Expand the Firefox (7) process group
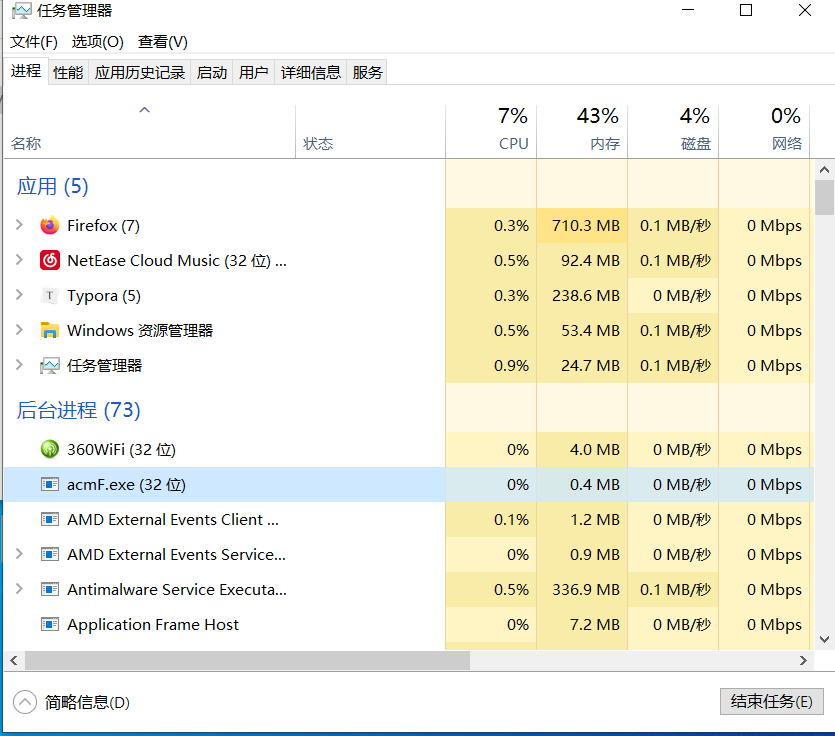 (x=19, y=225)
